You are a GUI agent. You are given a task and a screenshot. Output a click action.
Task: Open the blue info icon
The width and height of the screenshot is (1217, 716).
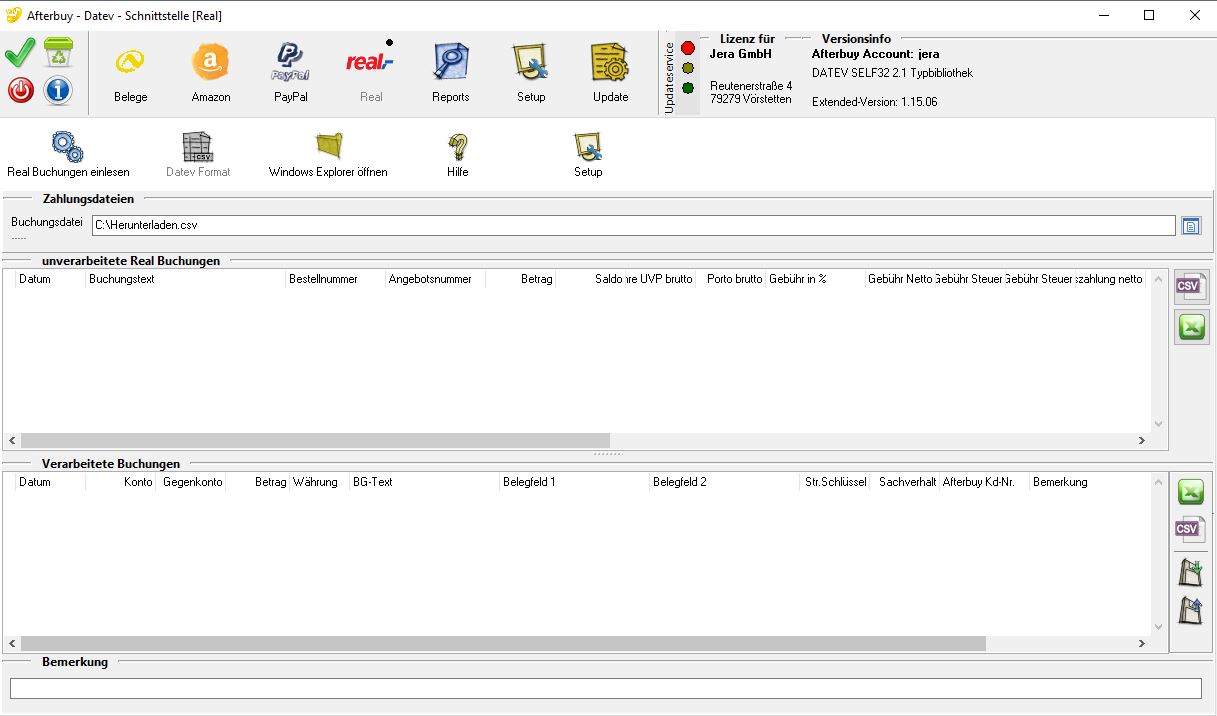(x=58, y=91)
